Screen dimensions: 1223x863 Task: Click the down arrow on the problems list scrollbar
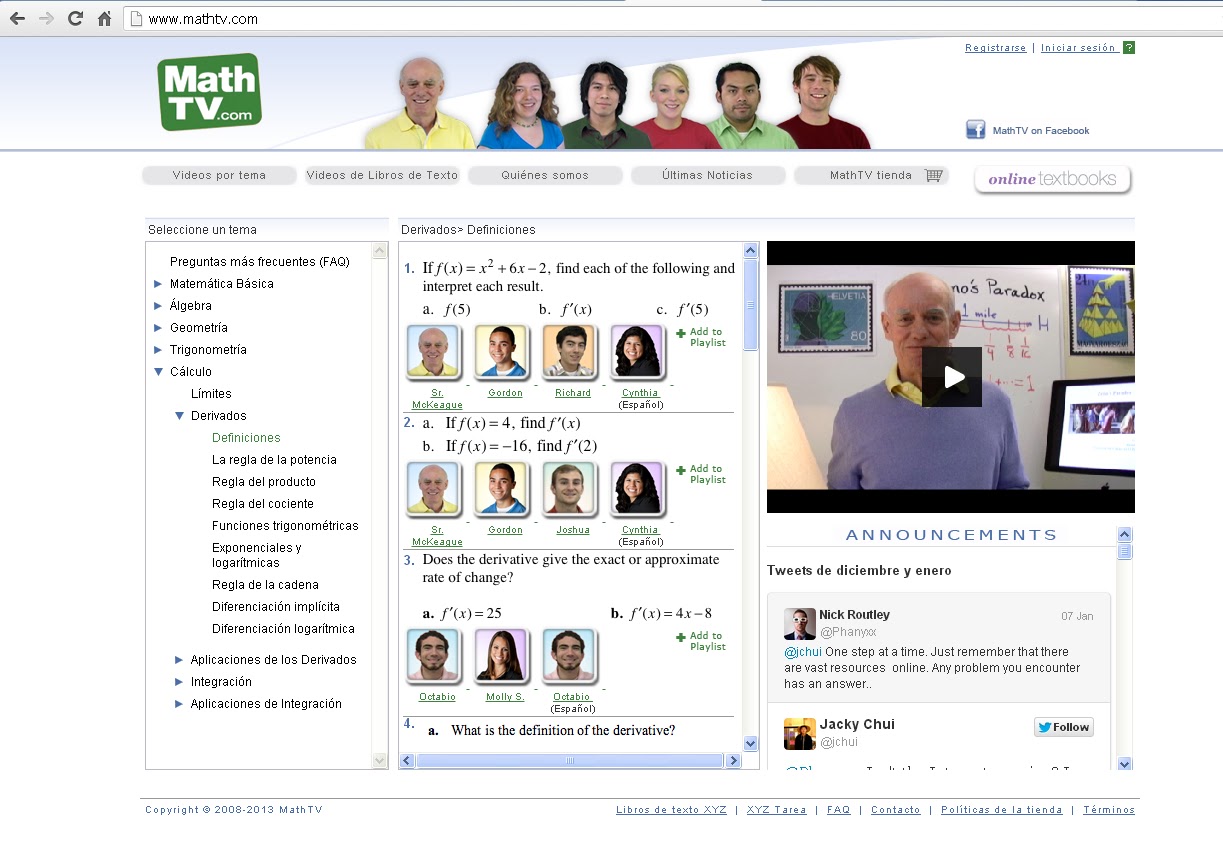(750, 743)
